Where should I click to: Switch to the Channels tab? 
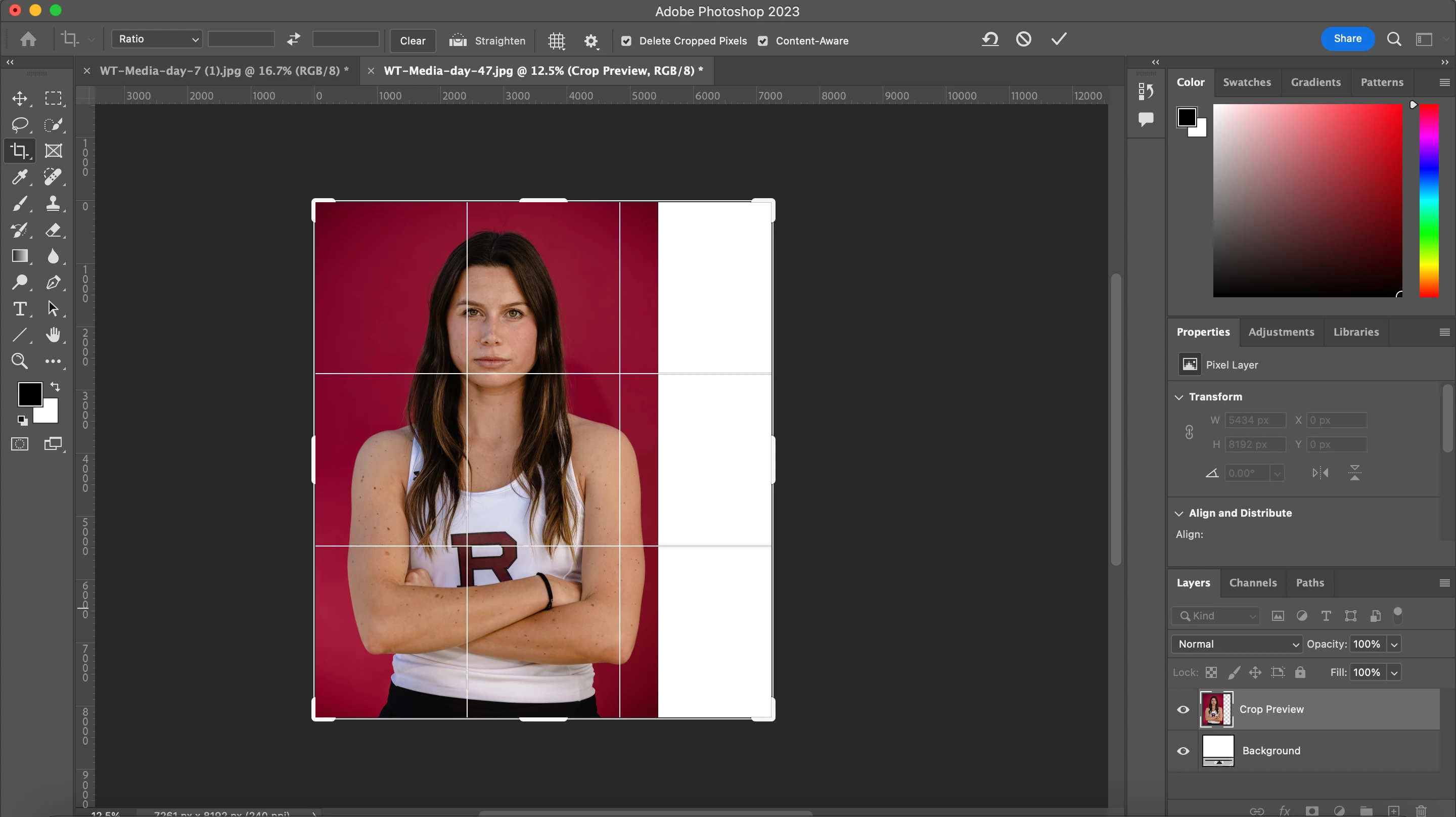pyautogui.click(x=1253, y=583)
